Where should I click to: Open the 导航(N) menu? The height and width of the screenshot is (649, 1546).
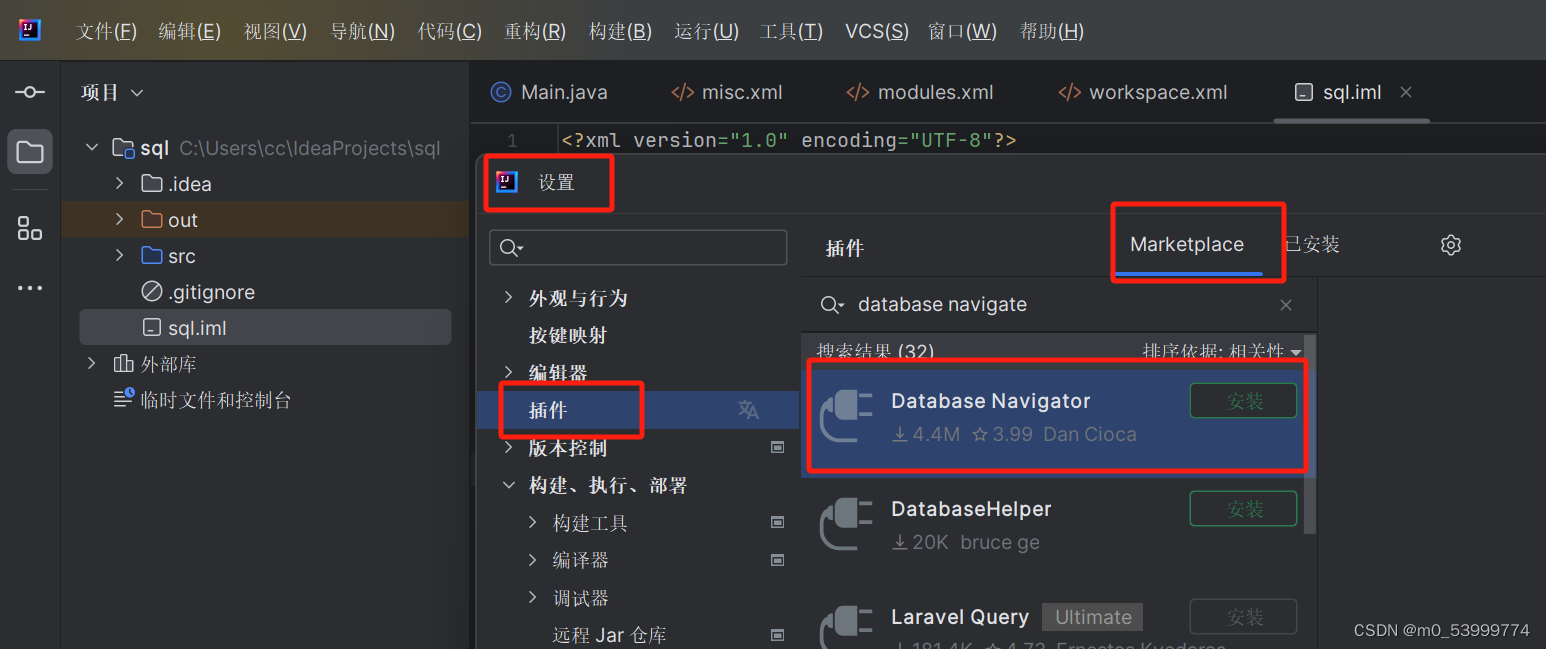coord(362,31)
